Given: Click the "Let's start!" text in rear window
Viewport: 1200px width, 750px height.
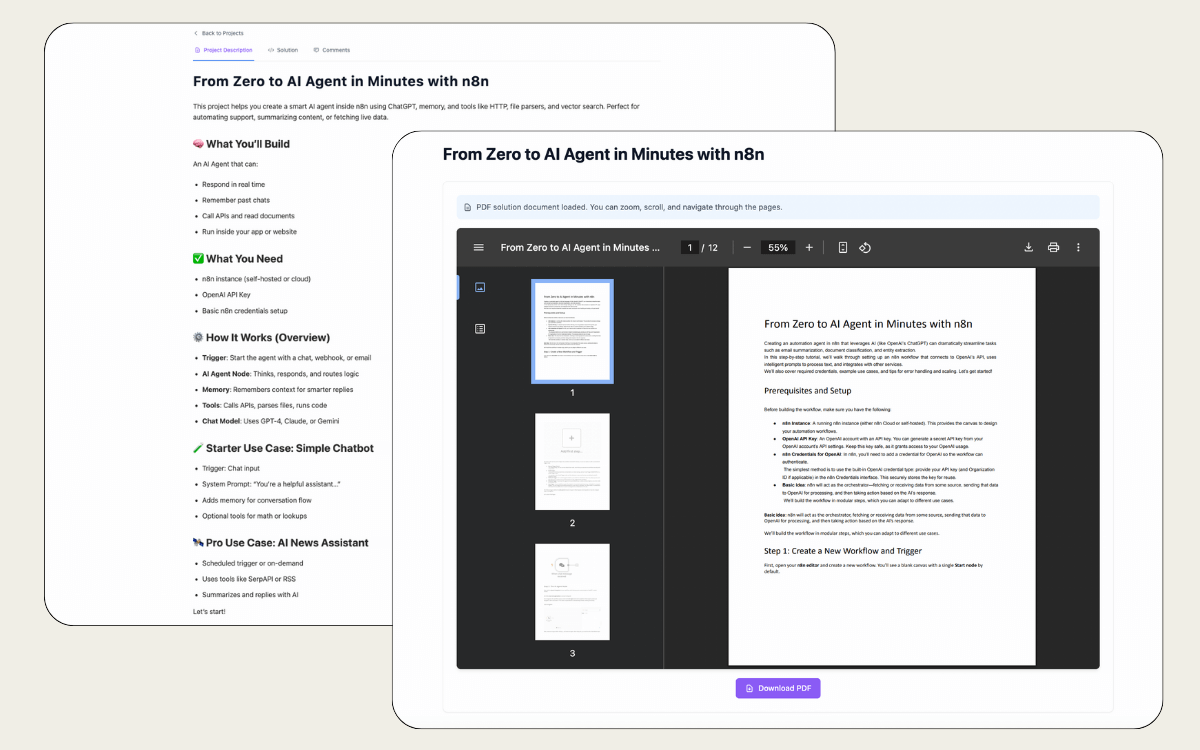Looking at the screenshot, I should coord(209,611).
